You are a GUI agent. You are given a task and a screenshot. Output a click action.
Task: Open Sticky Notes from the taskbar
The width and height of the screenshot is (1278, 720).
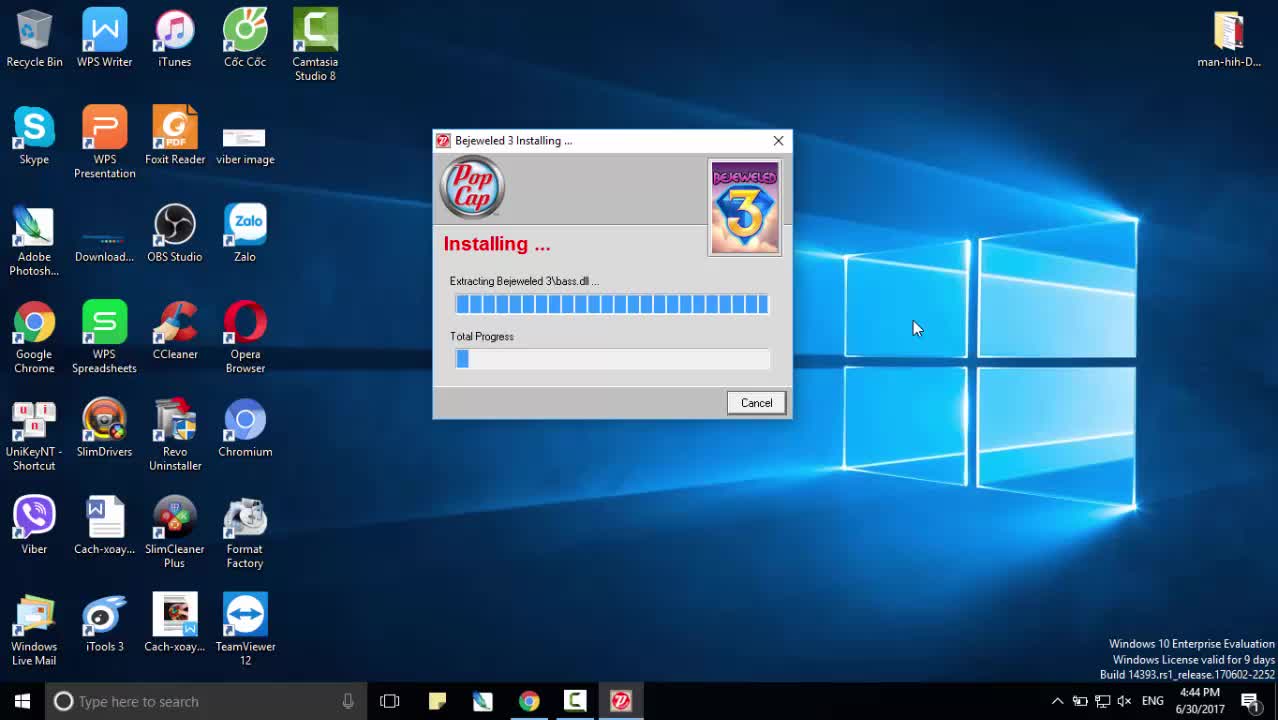point(437,701)
